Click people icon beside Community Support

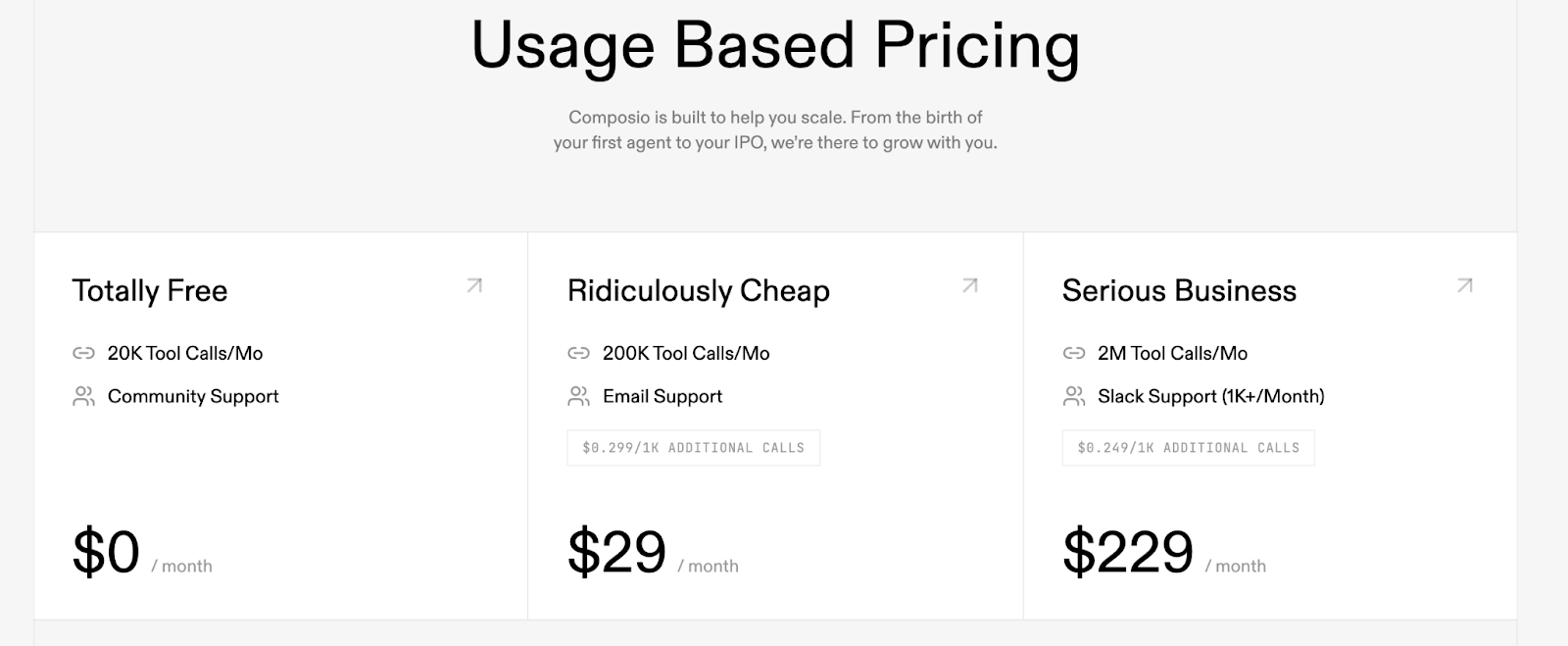pyautogui.click(x=83, y=397)
